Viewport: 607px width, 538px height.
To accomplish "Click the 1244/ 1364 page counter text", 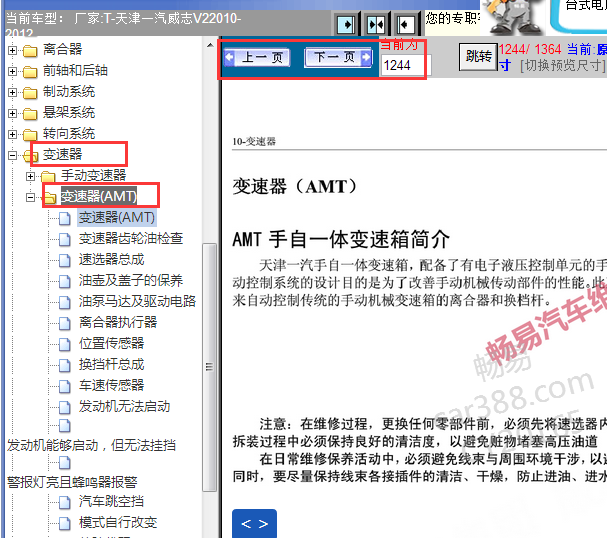I will coord(530,49).
